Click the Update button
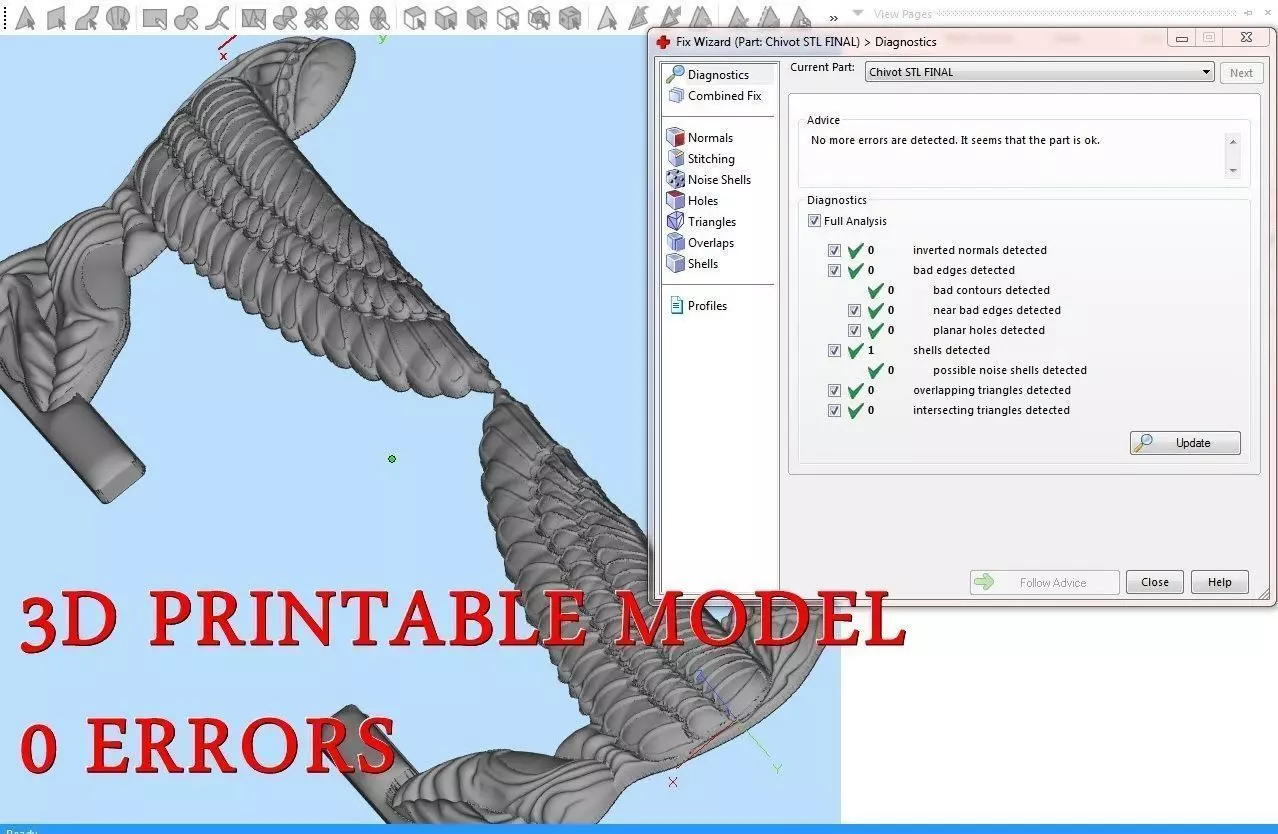Screen dimensions: 1278x834 tap(1185, 443)
